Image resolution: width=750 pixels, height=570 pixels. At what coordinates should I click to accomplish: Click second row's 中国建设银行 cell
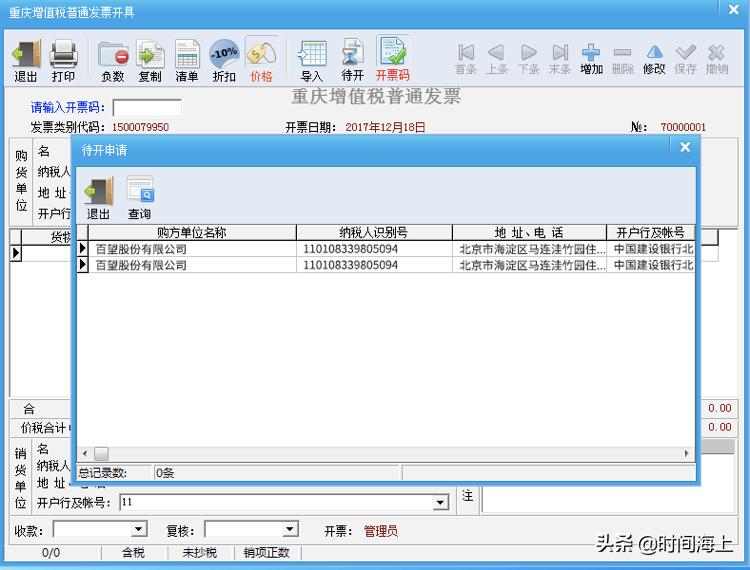[x=651, y=265]
